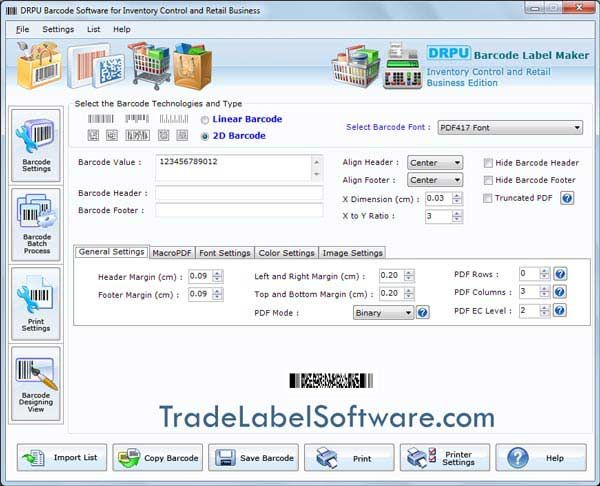Adjust PDF EC Level spinner
The width and height of the screenshot is (600, 486).
[x=544, y=310]
